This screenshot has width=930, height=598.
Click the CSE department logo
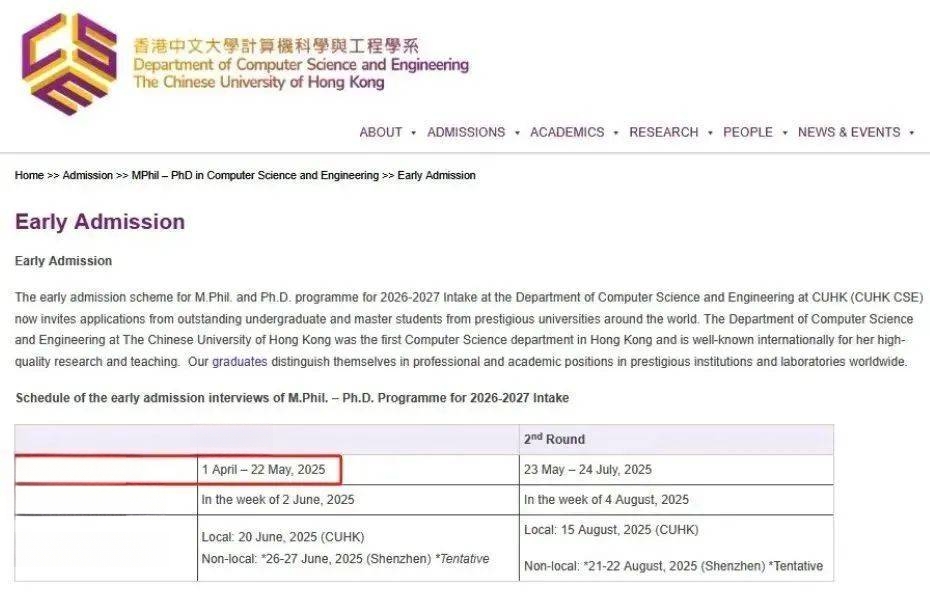[69, 63]
